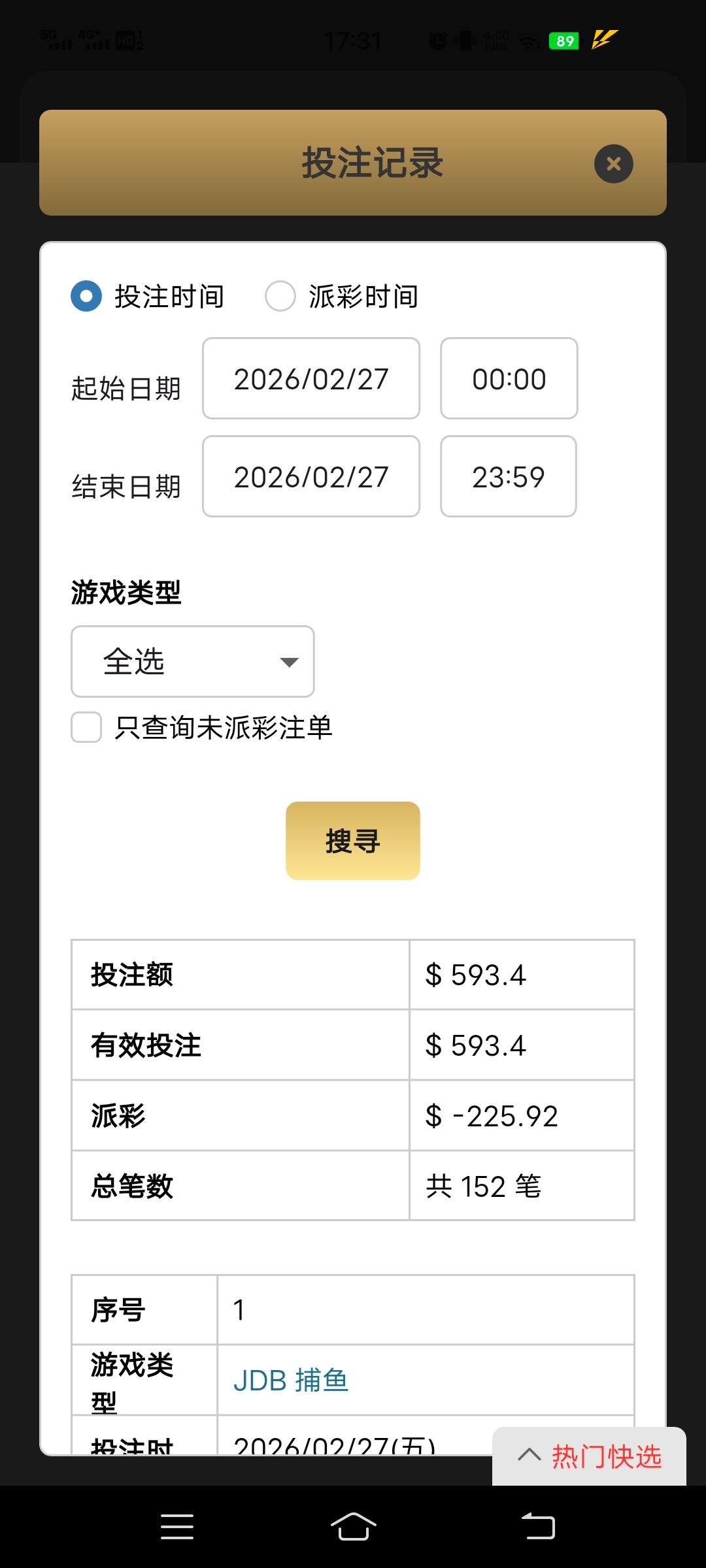Tap the yellow charging bolt icon

604,40
